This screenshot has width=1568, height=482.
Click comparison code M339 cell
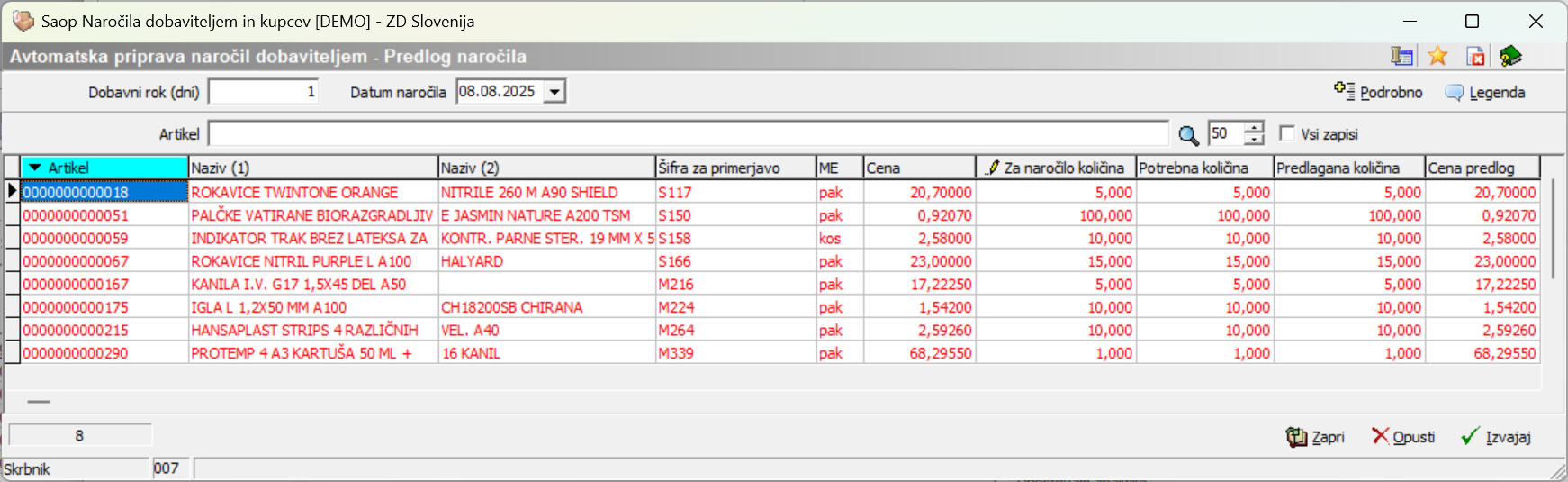[735, 353]
